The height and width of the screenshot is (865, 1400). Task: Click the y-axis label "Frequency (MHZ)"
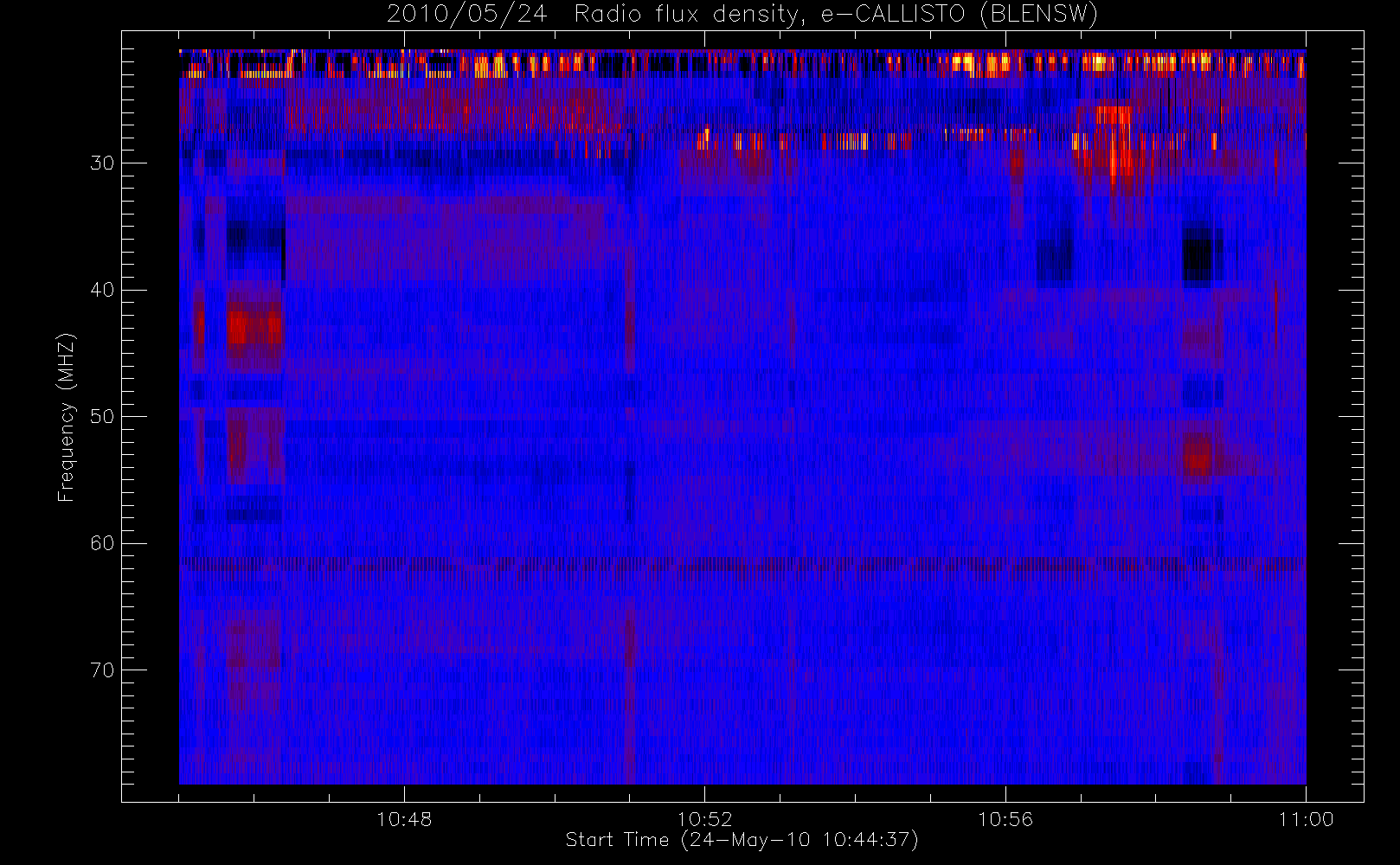(x=66, y=417)
